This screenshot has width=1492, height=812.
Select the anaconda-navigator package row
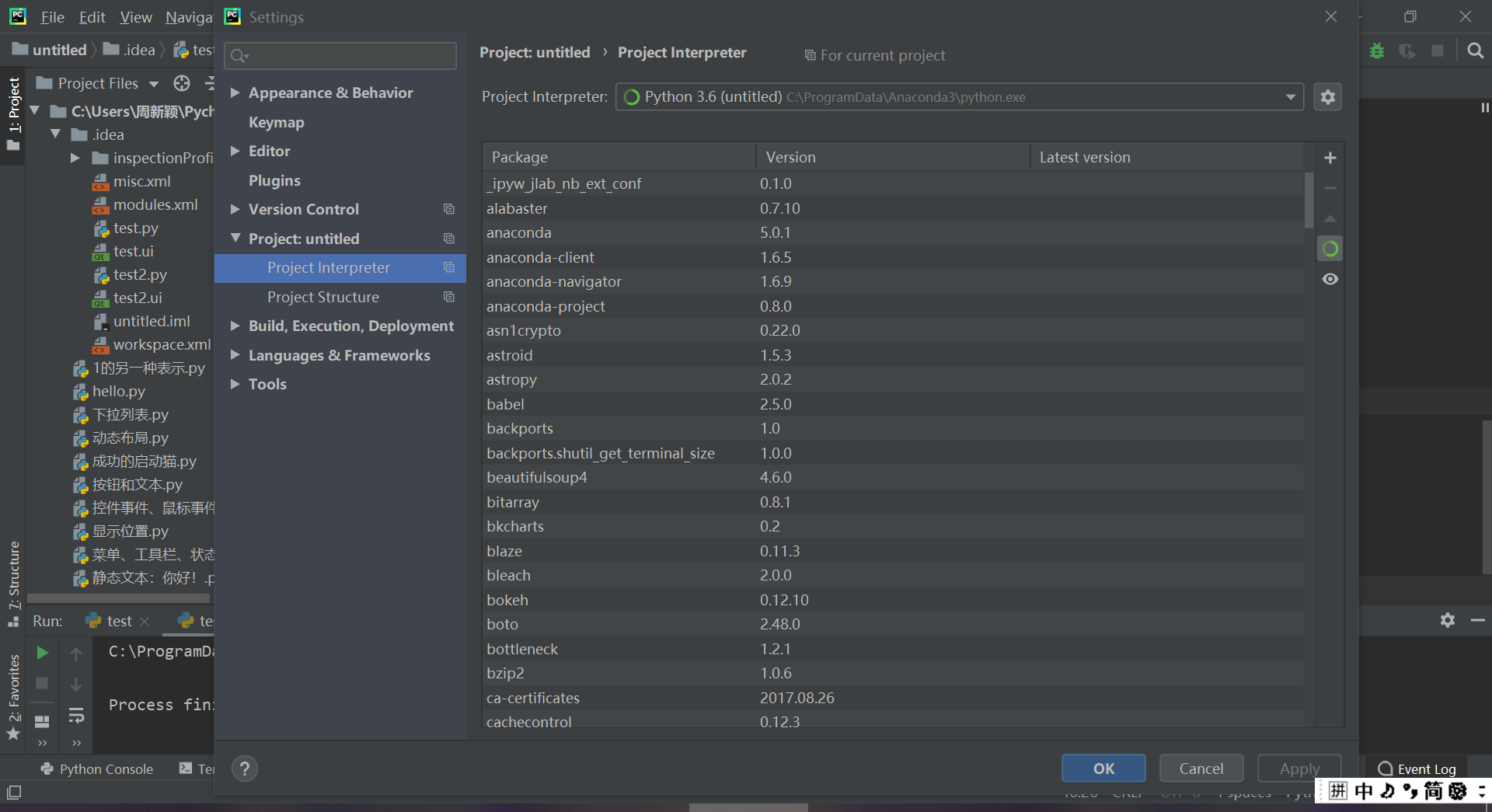892,281
